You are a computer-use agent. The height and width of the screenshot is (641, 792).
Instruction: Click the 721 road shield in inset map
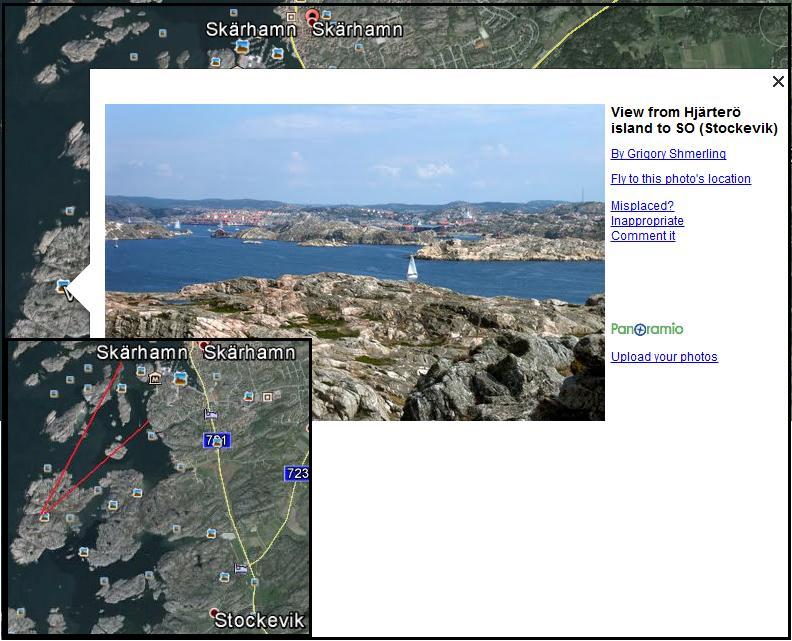tap(217, 440)
